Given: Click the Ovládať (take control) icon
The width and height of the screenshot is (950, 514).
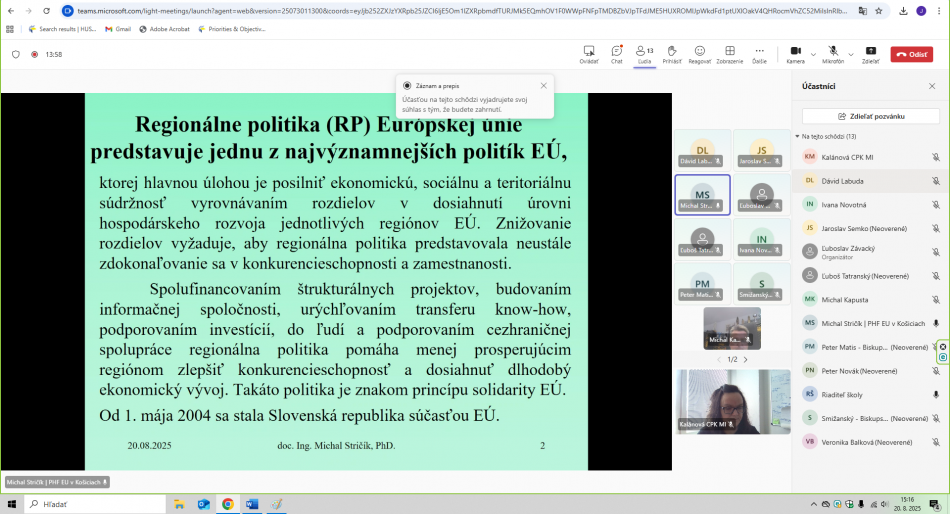Looking at the screenshot, I should click(589, 52).
